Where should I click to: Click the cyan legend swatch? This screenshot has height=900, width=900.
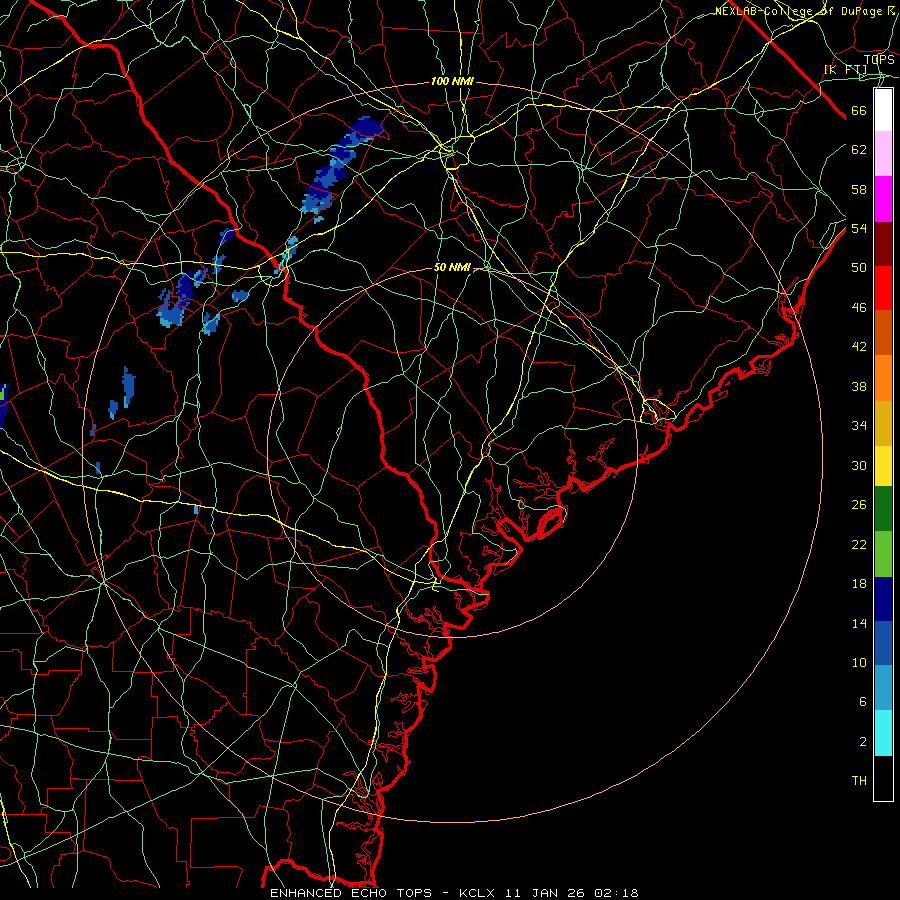click(x=883, y=733)
